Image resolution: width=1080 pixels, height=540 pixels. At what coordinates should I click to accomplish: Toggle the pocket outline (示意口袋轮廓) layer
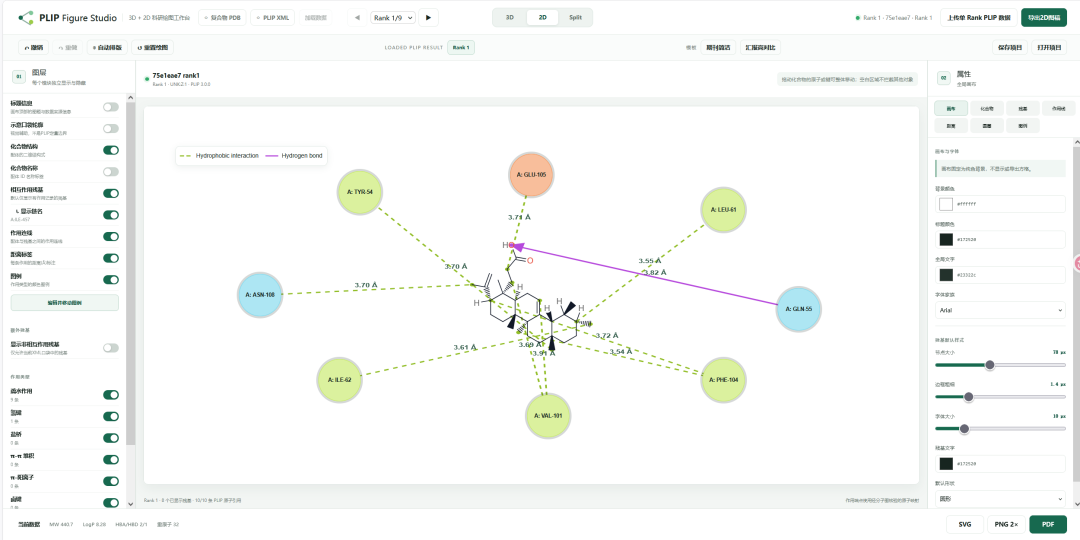point(110,128)
